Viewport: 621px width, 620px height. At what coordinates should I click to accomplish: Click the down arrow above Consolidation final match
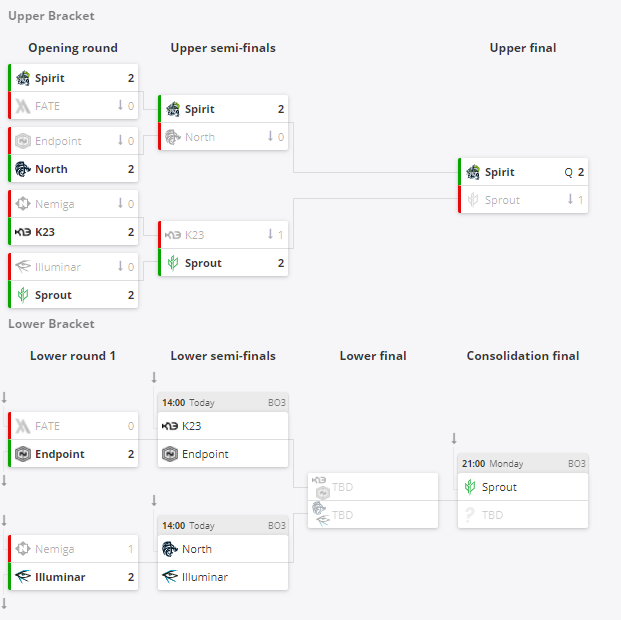[454, 438]
